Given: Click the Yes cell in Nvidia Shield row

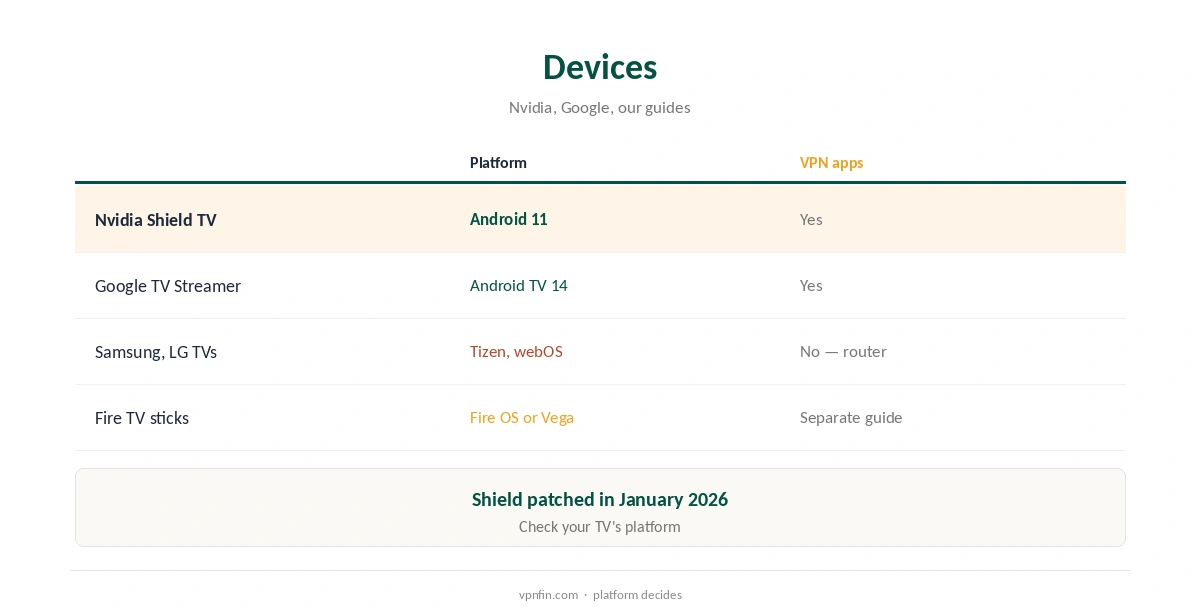Looking at the screenshot, I should [811, 219].
